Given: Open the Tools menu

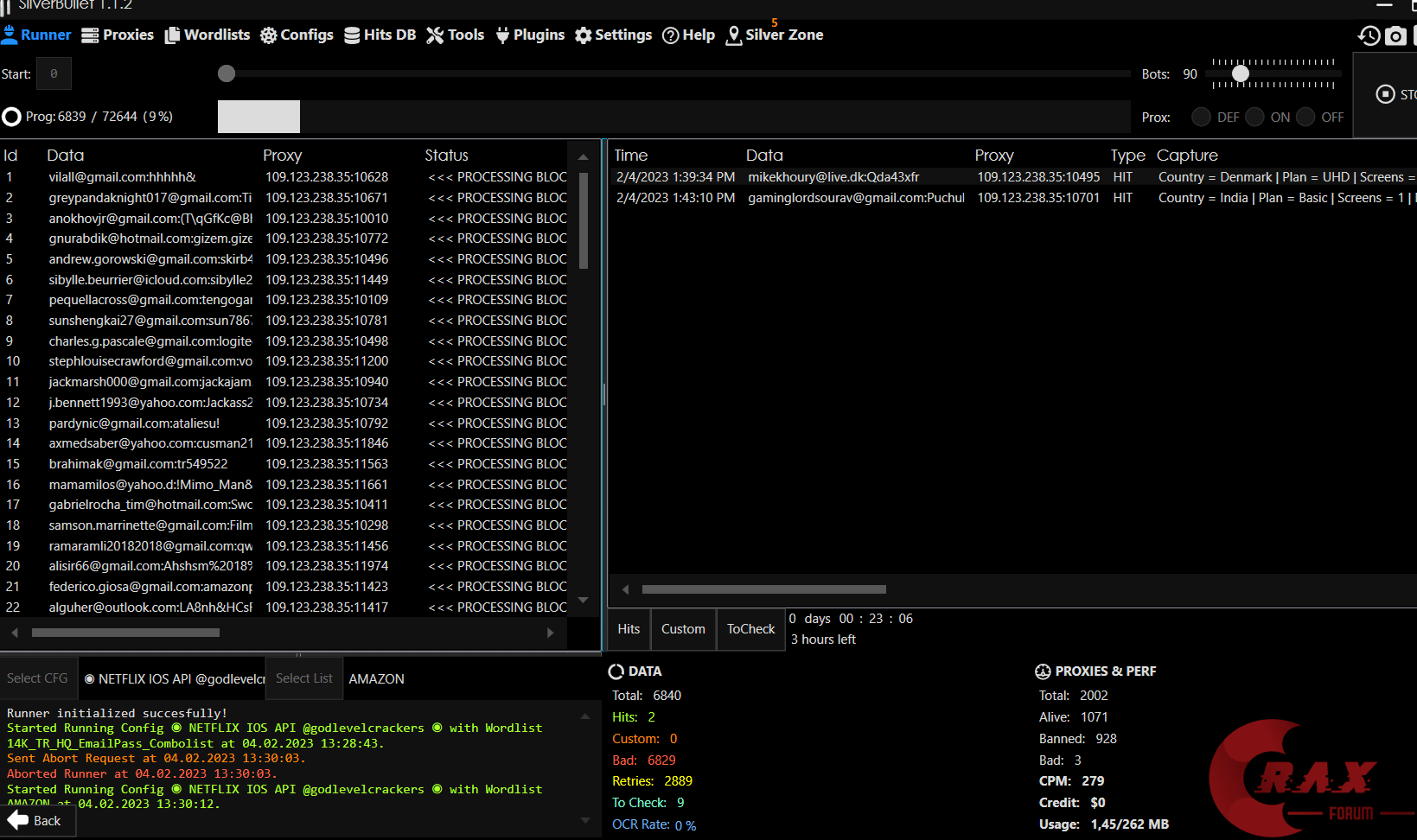Looking at the screenshot, I should click(x=466, y=35).
